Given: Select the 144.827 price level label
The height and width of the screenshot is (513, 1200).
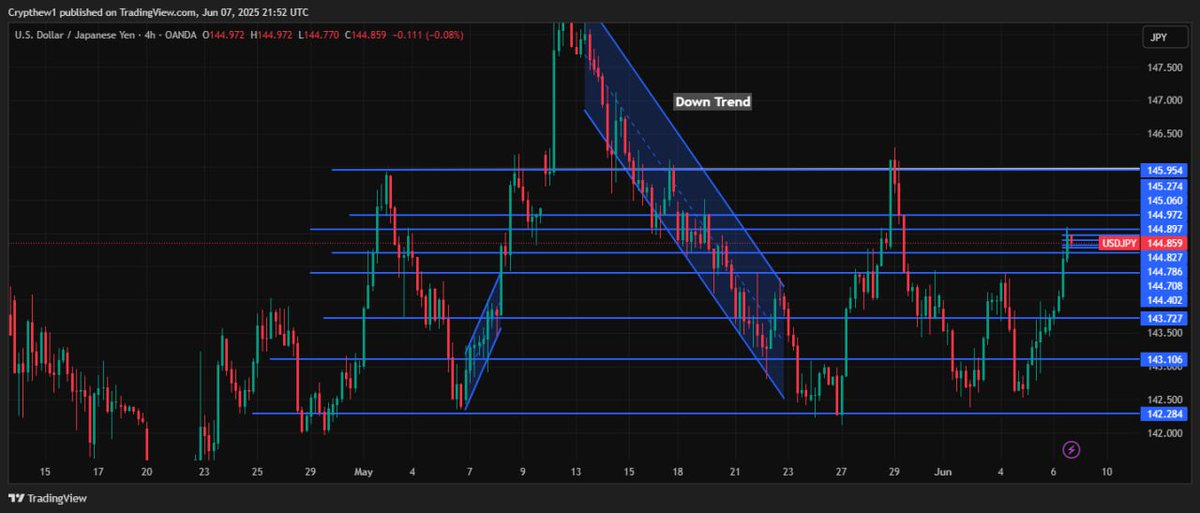Looking at the screenshot, I should (x=1166, y=257).
